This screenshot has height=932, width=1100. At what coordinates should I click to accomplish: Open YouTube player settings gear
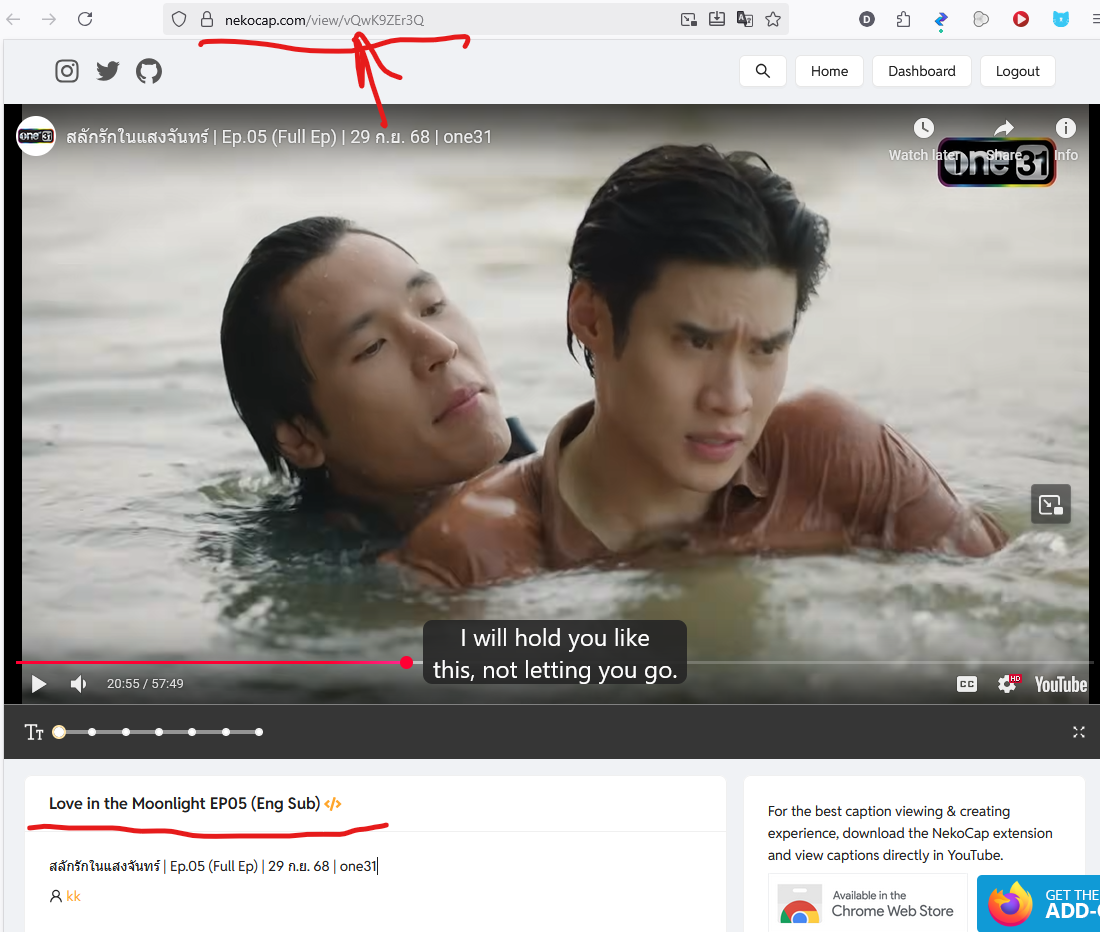click(x=1008, y=684)
